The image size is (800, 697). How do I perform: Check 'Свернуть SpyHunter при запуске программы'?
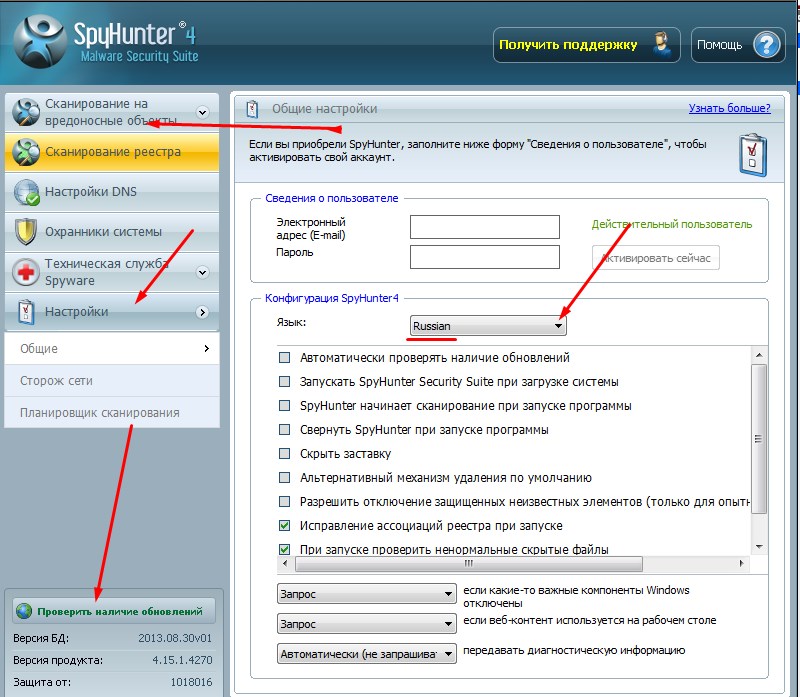coord(284,430)
